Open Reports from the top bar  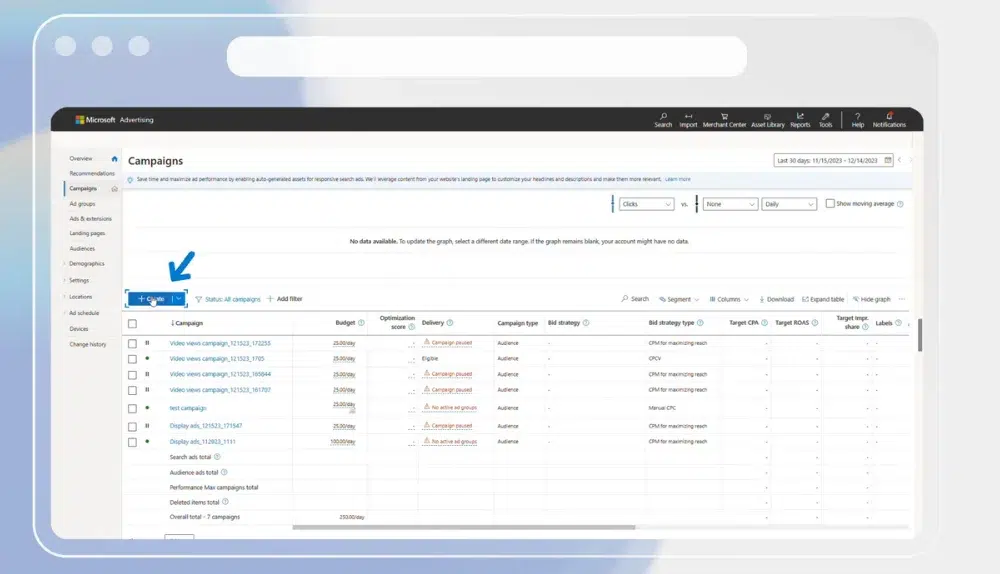(800, 120)
